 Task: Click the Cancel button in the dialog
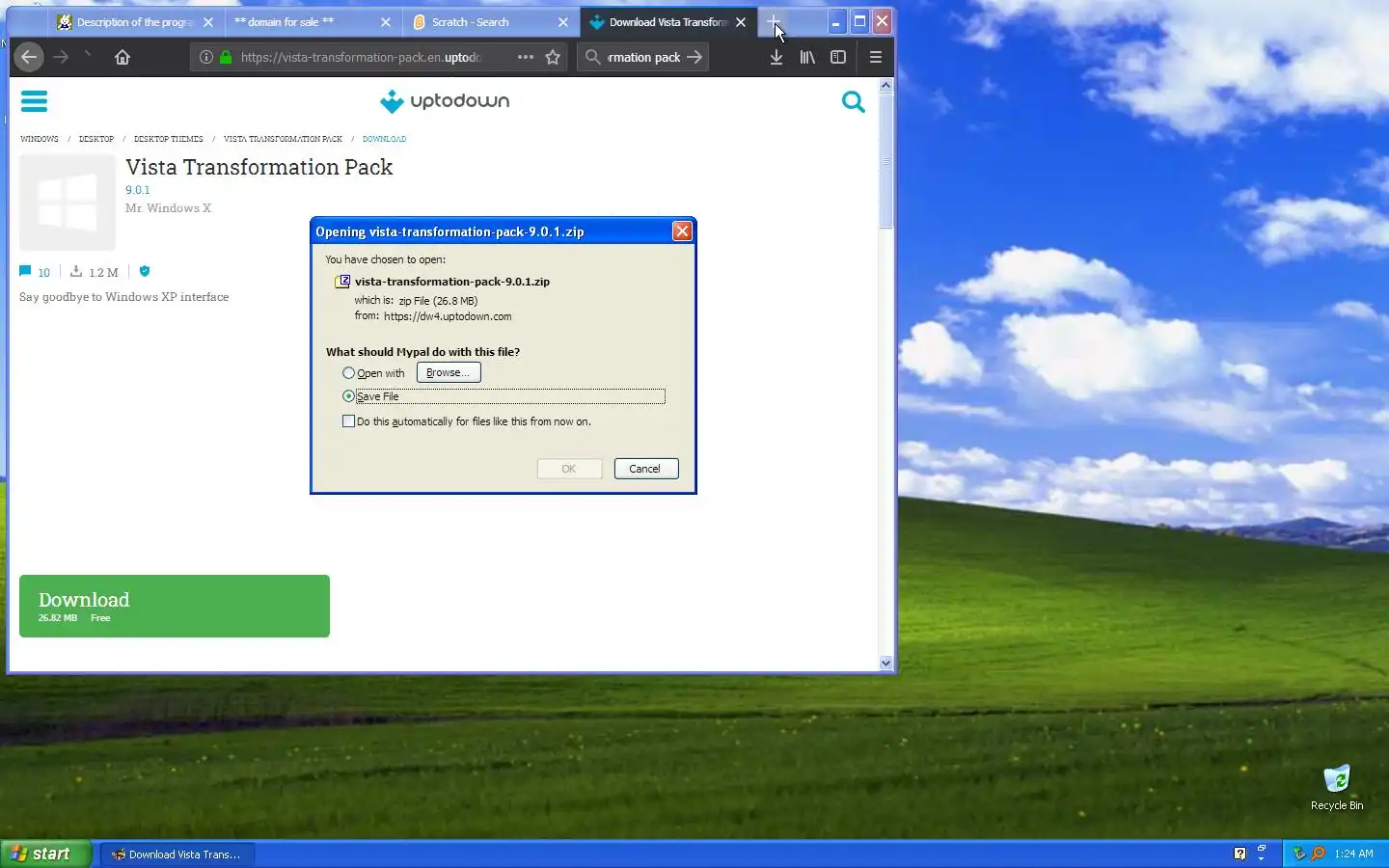[x=645, y=469]
